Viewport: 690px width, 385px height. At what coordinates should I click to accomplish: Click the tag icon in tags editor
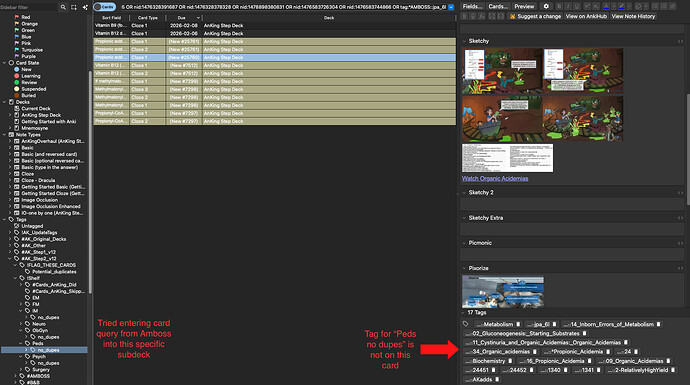tap(466, 324)
